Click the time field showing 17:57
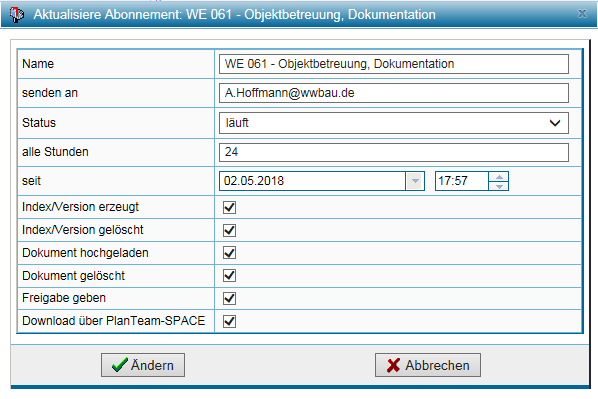 [462, 181]
